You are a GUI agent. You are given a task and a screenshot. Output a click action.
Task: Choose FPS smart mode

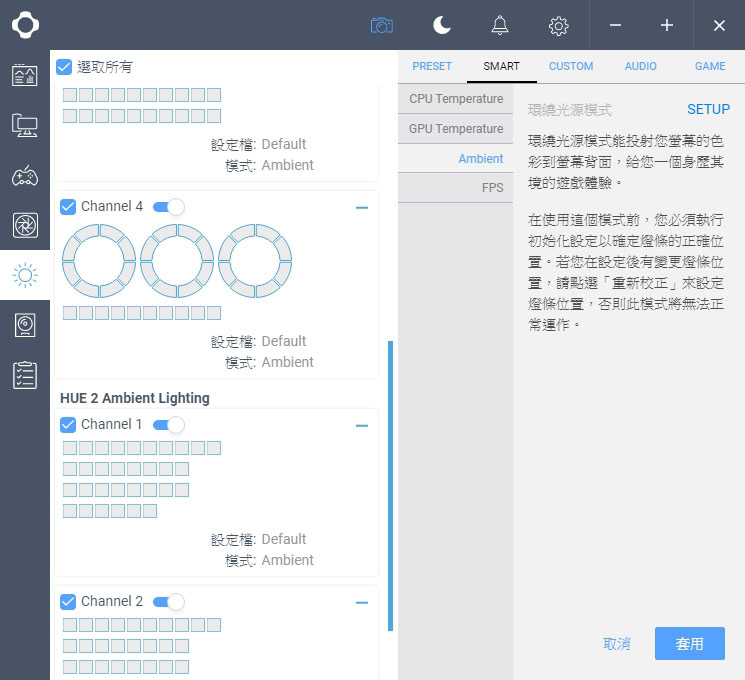tap(456, 188)
